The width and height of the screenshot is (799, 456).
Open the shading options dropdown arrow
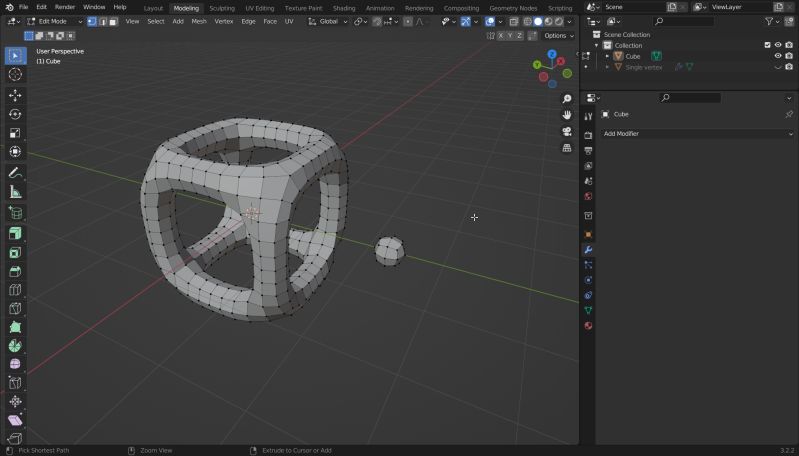click(570, 21)
